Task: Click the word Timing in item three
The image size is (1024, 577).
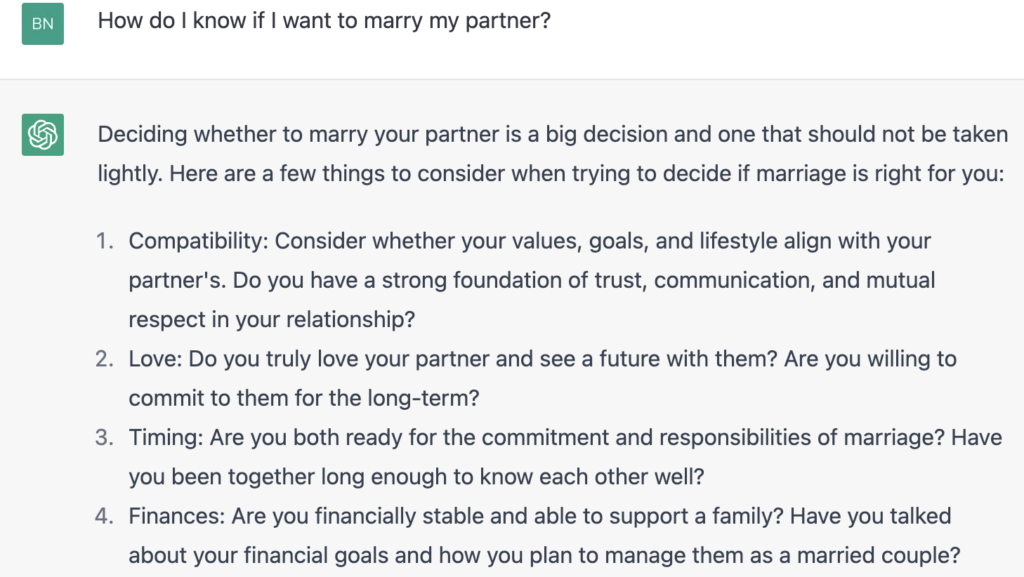Action: 166,437
